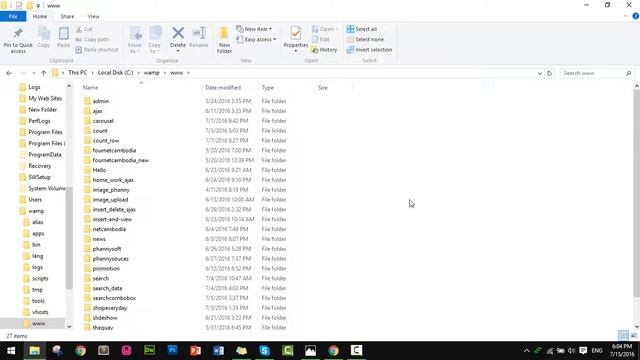Open Skype from the taskbar
Screen dimensions: 640x360
click(264, 351)
